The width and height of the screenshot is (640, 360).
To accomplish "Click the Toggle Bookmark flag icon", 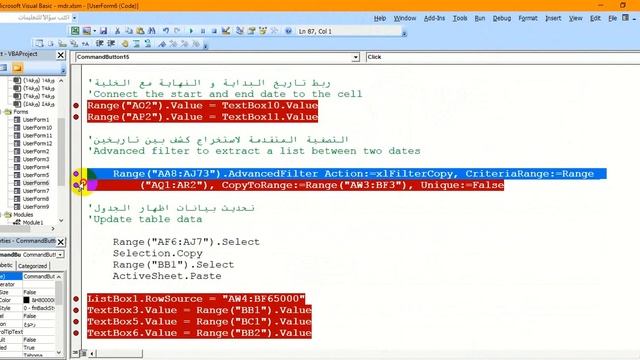I will pyautogui.click(x=162, y=44).
